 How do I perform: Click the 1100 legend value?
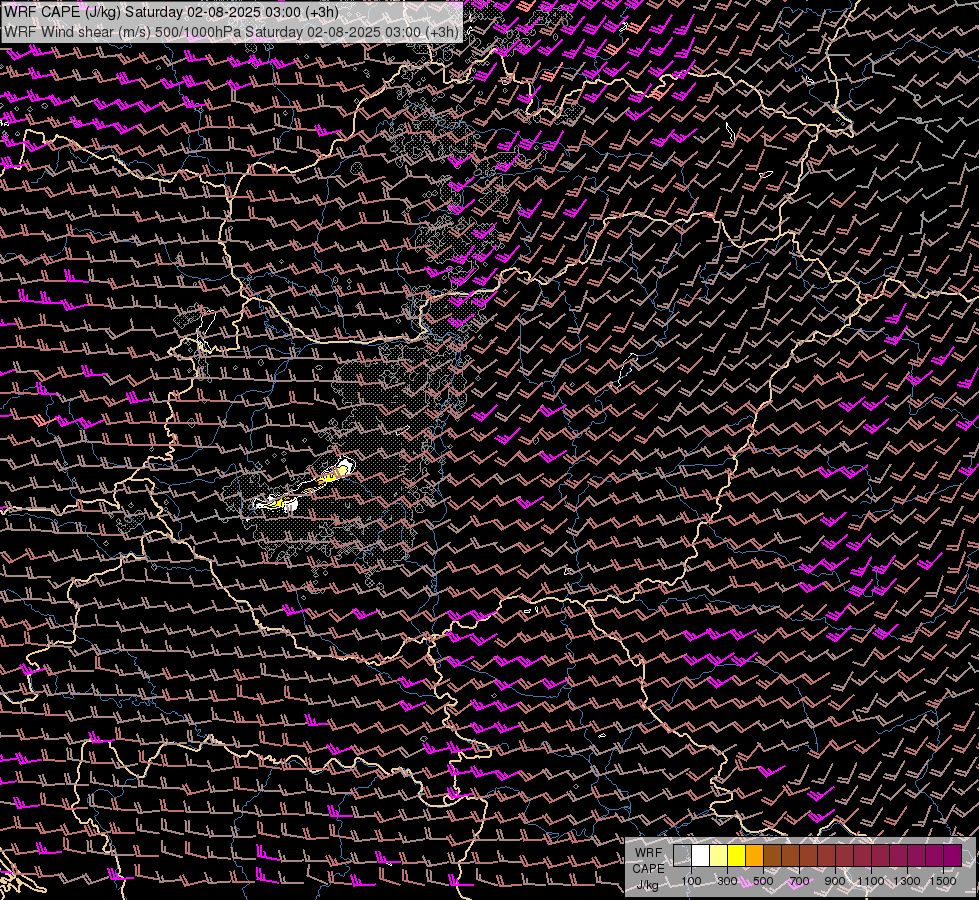pyautogui.click(x=870, y=881)
